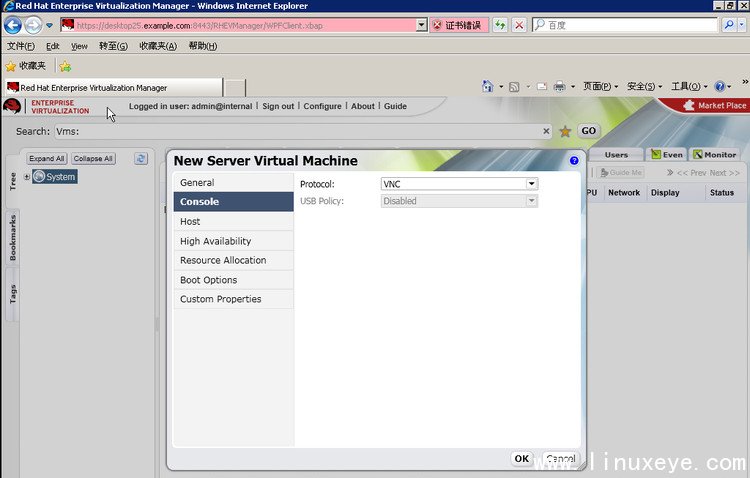Open the 页面(P) command menu
The height and width of the screenshot is (478, 750).
tap(600, 87)
